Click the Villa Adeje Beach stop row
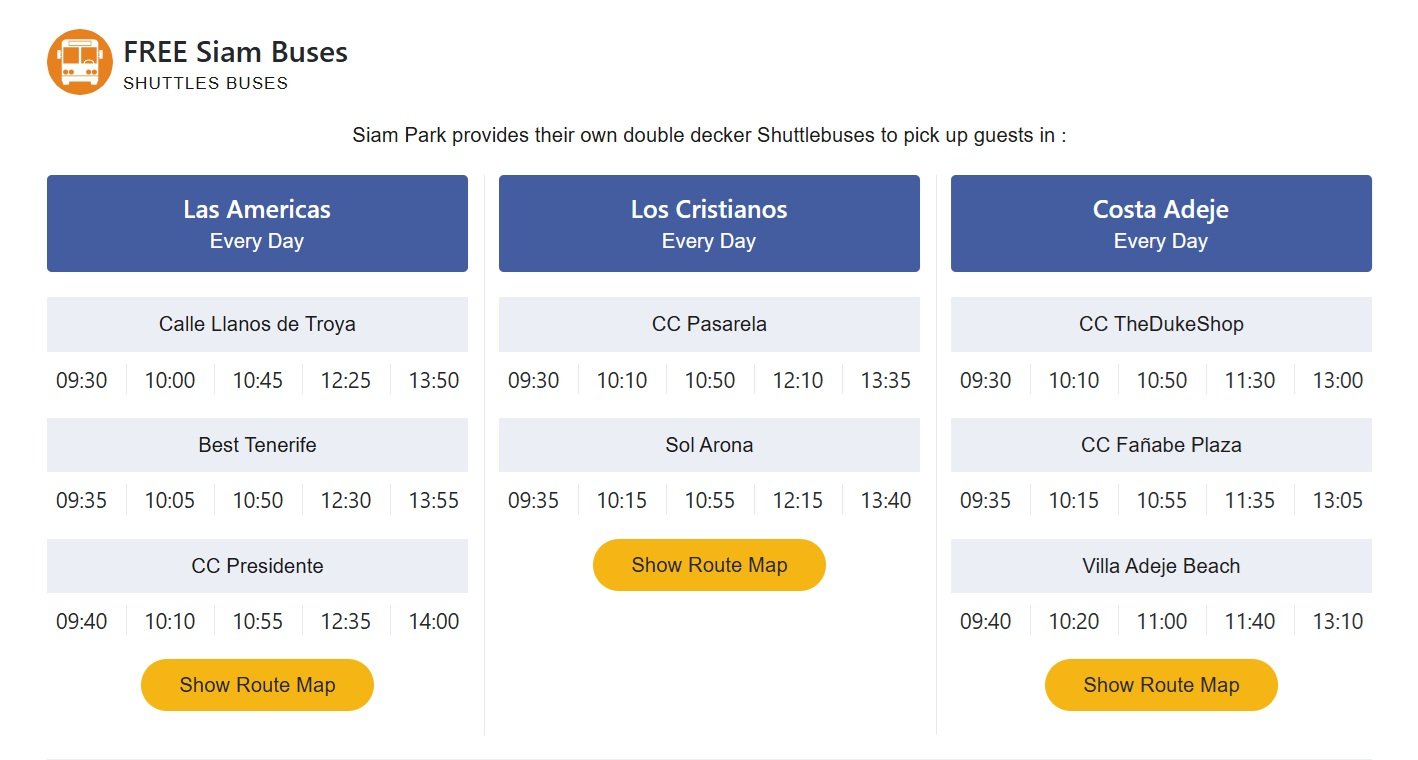This screenshot has height=760, width=1418. pyautogui.click(x=1160, y=566)
